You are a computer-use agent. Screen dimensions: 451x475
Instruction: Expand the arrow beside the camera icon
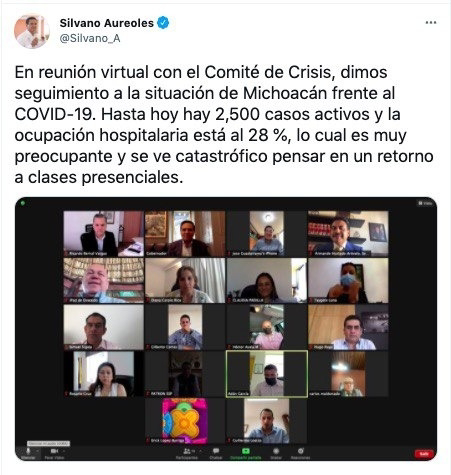63,451
